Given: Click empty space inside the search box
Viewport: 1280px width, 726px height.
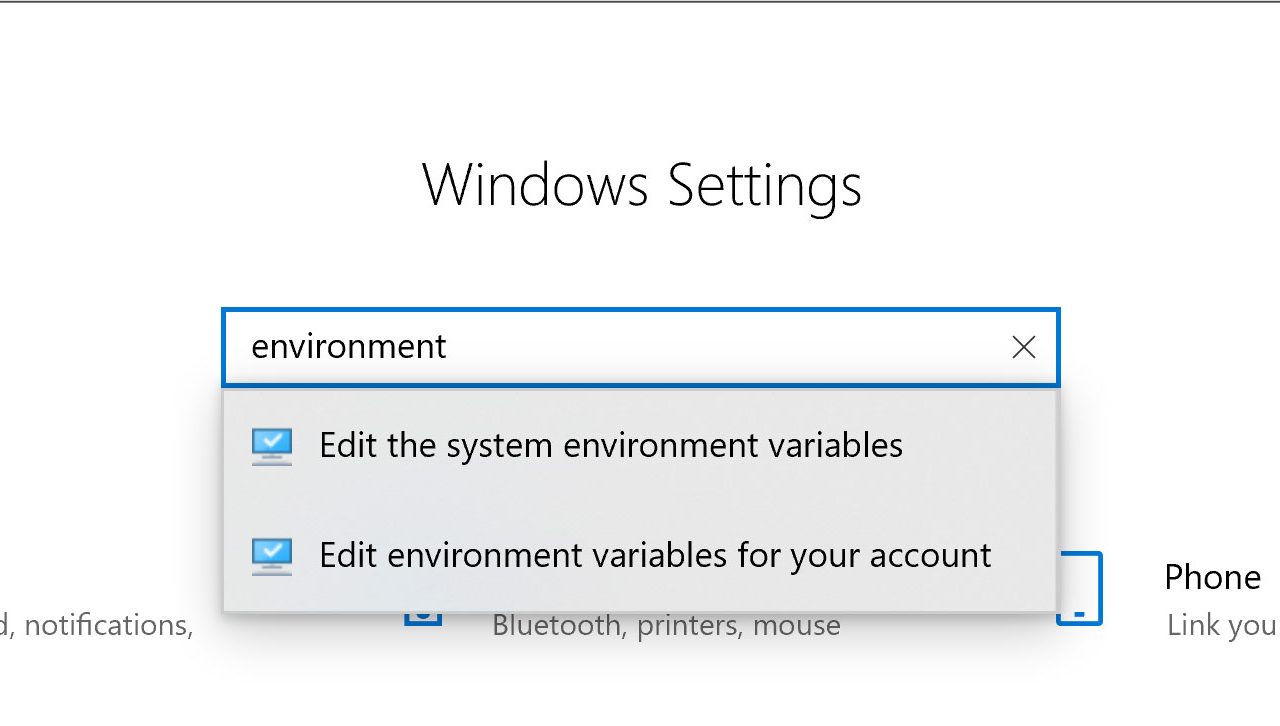Looking at the screenshot, I should point(720,347).
